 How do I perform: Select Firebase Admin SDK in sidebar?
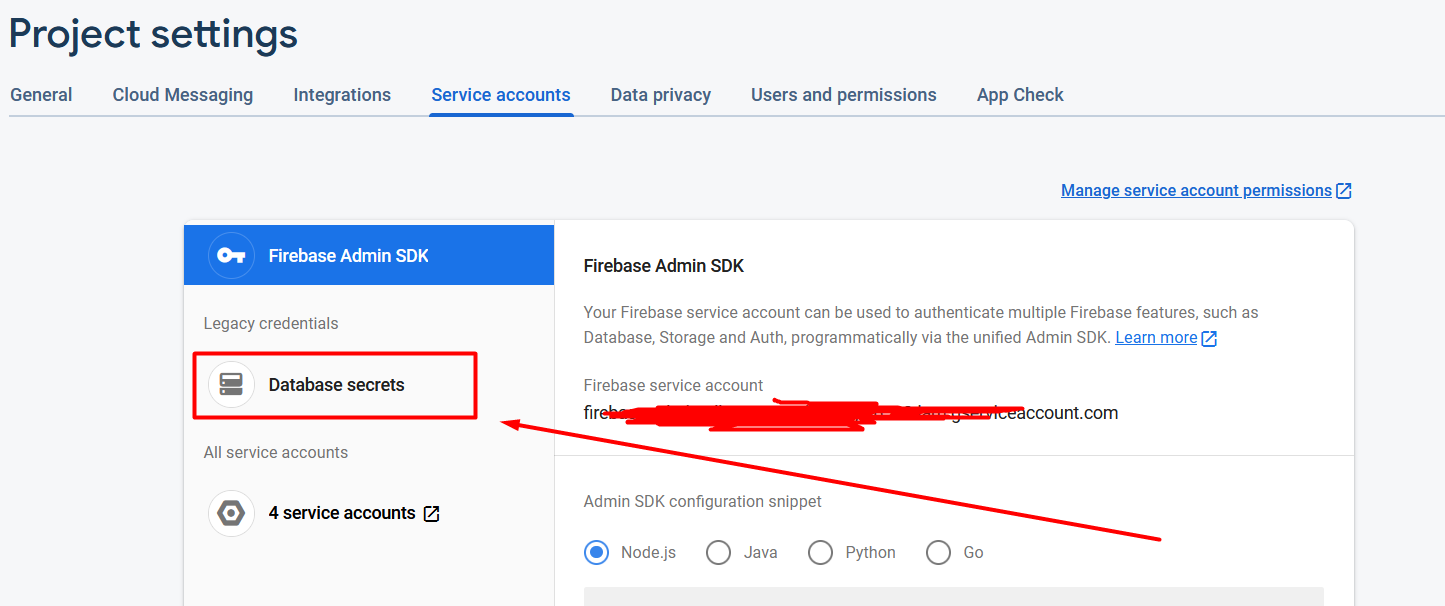[369, 255]
